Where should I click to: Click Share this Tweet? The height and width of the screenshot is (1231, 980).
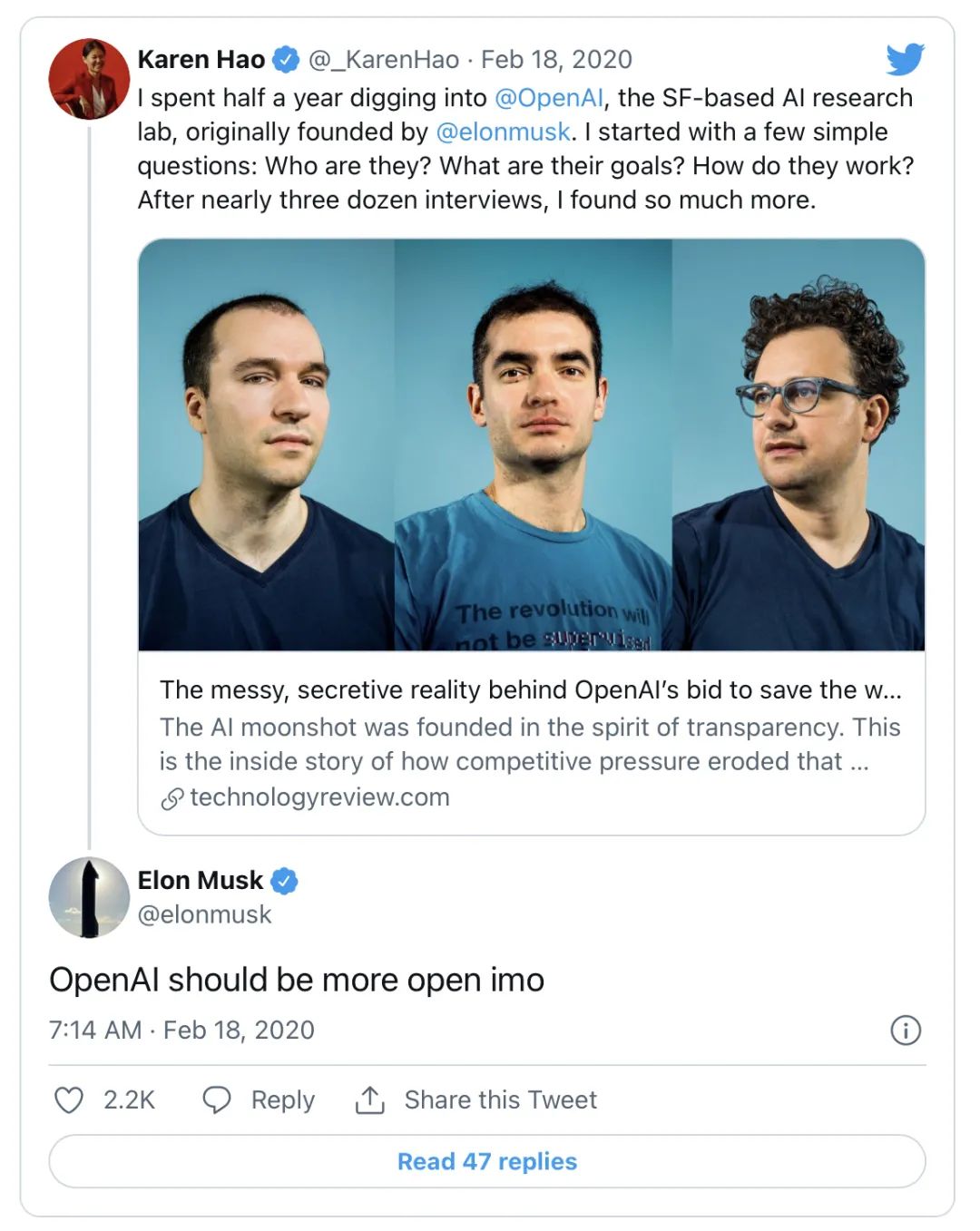tap(500, 1099)
